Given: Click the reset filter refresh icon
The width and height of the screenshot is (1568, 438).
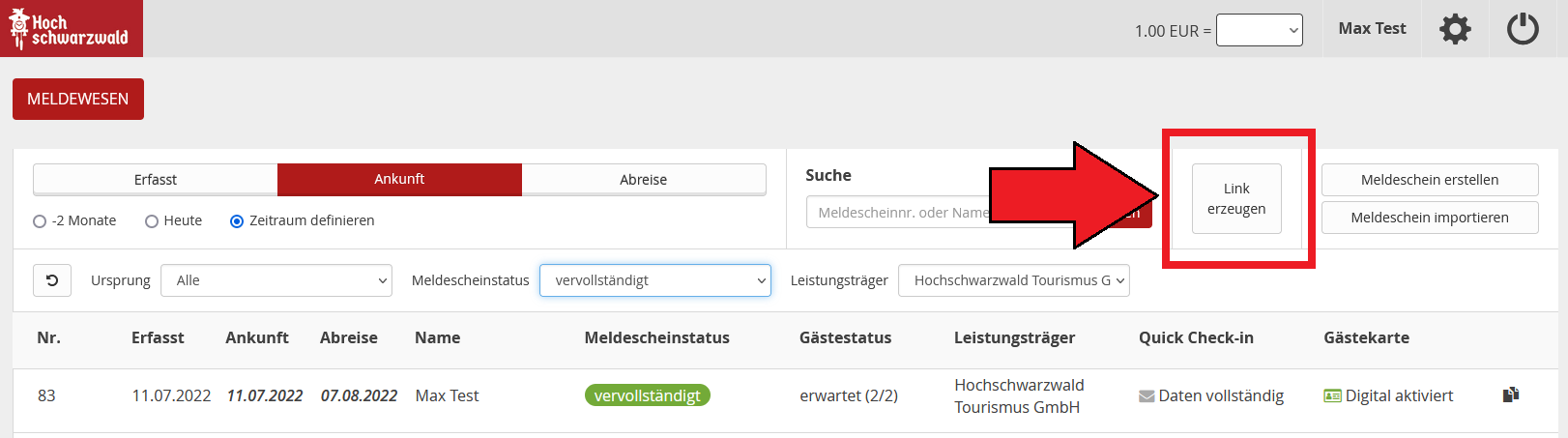Looking at the screenshot, I should (52, 280).
